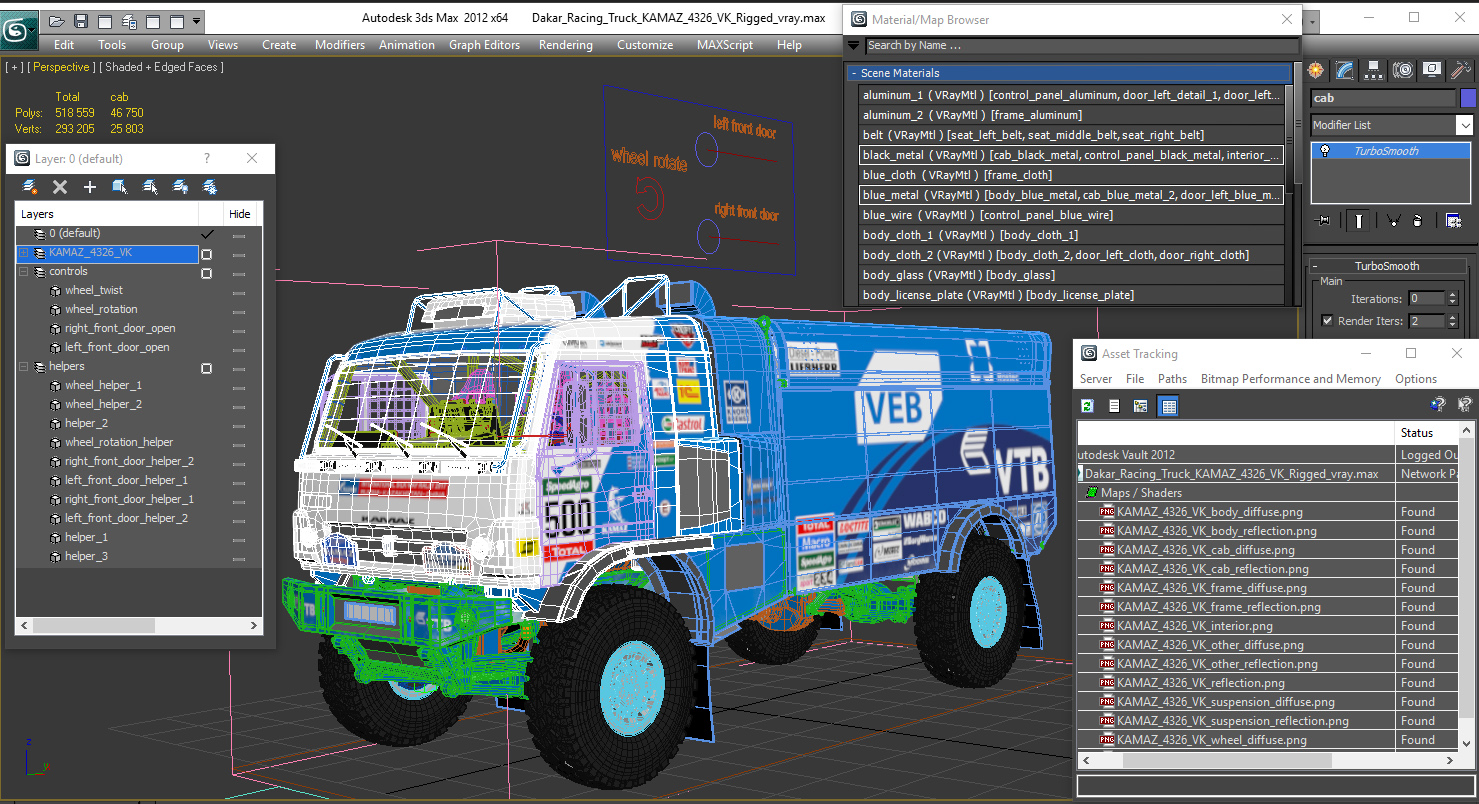Open the Hierarchy command panel tab

[1374, 70]
